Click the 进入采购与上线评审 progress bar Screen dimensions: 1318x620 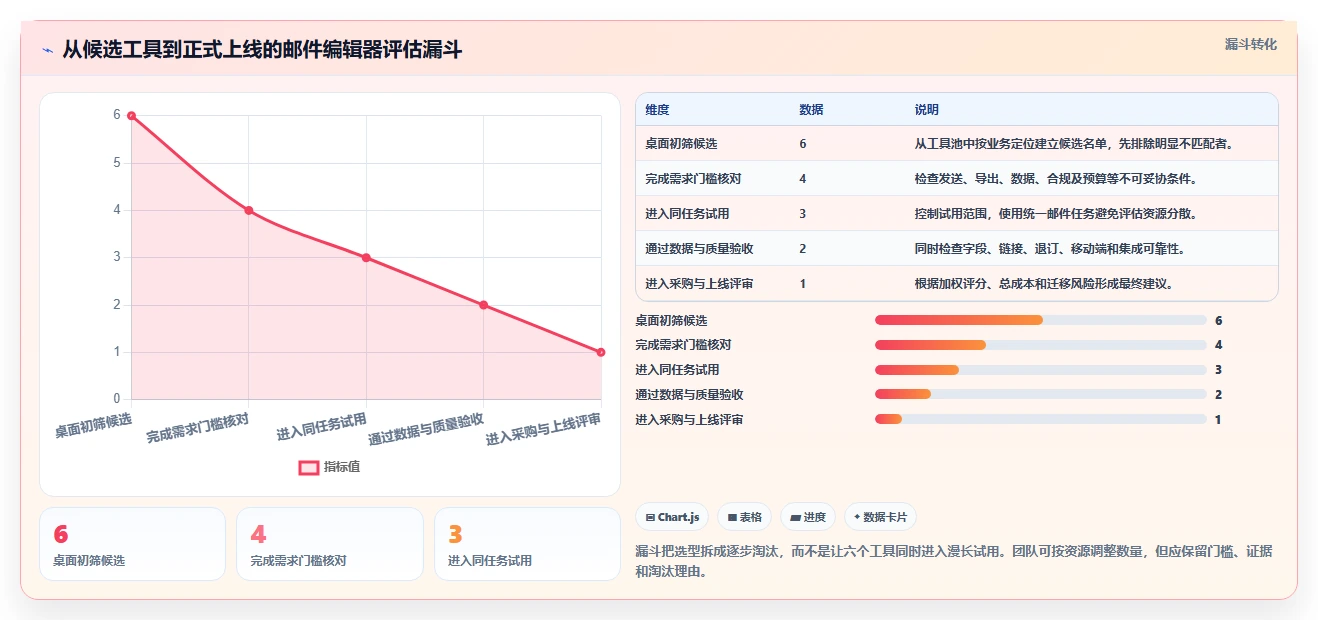(1040, 420)
